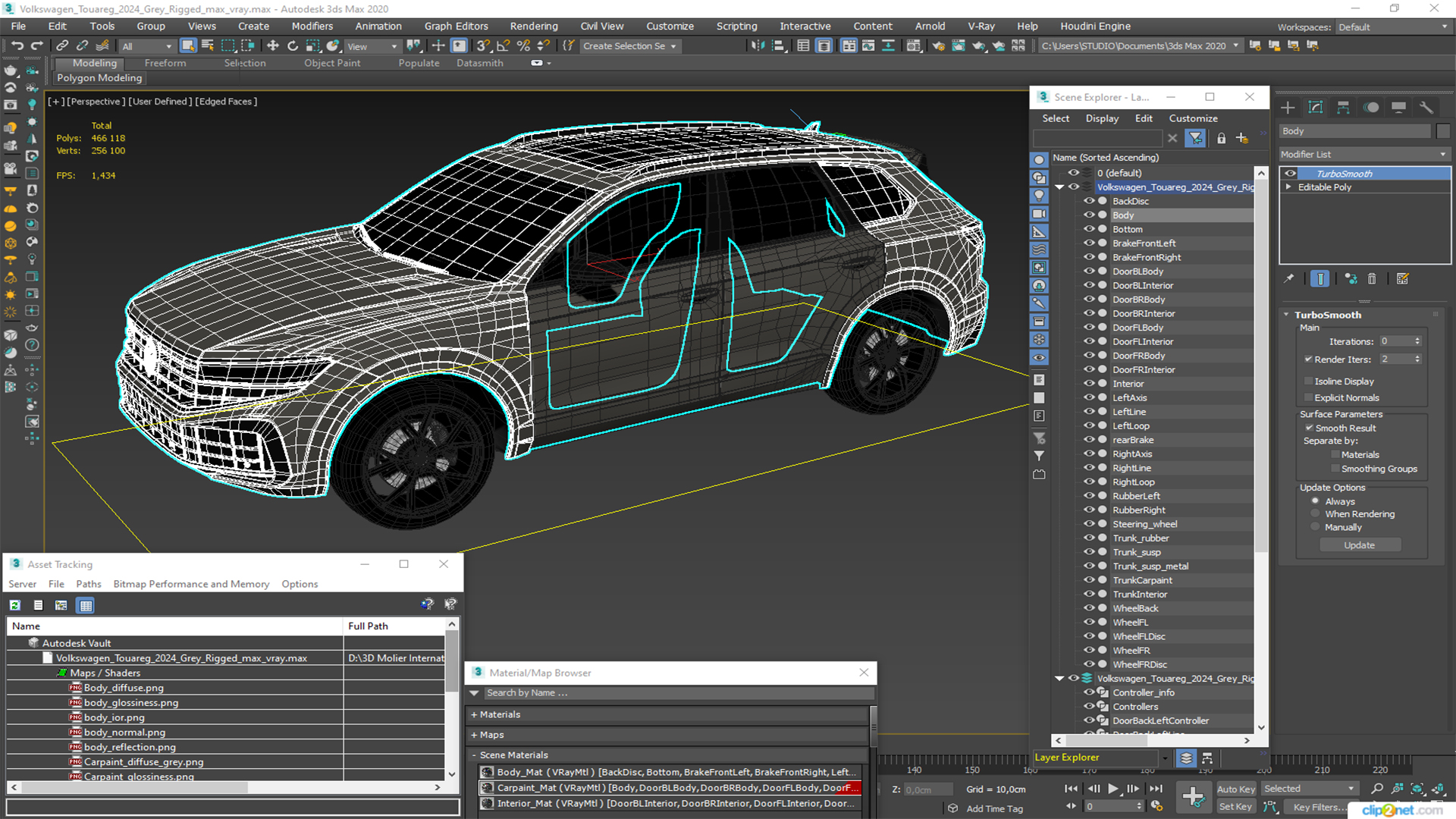
Task: Click Time Configuration icon
Action: (1156, 806)
